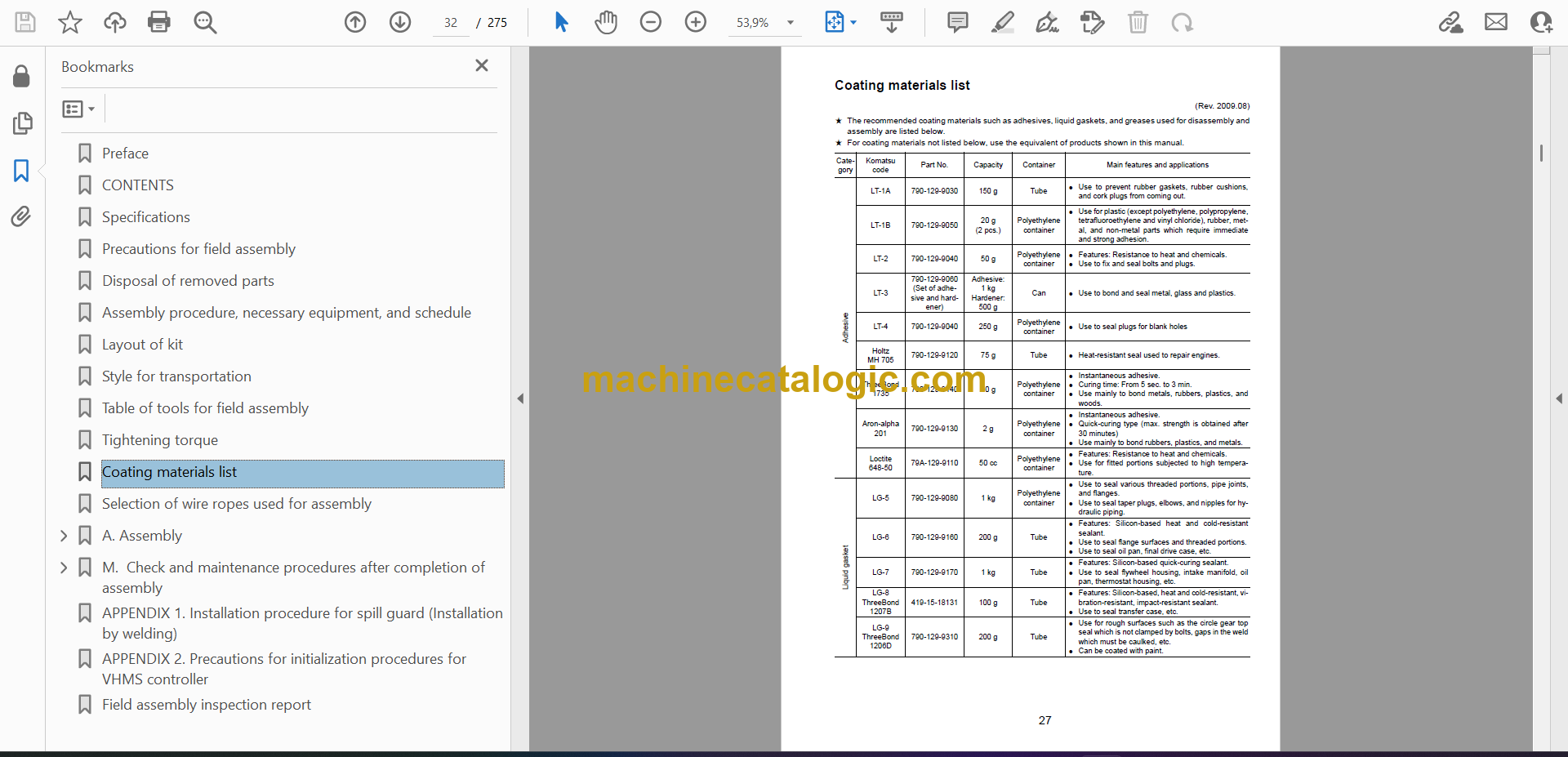Image resolution: width=1568 pixels, height=757 pixels.
Task: Open the sign document pen tool
Action: click(1048, 22)
